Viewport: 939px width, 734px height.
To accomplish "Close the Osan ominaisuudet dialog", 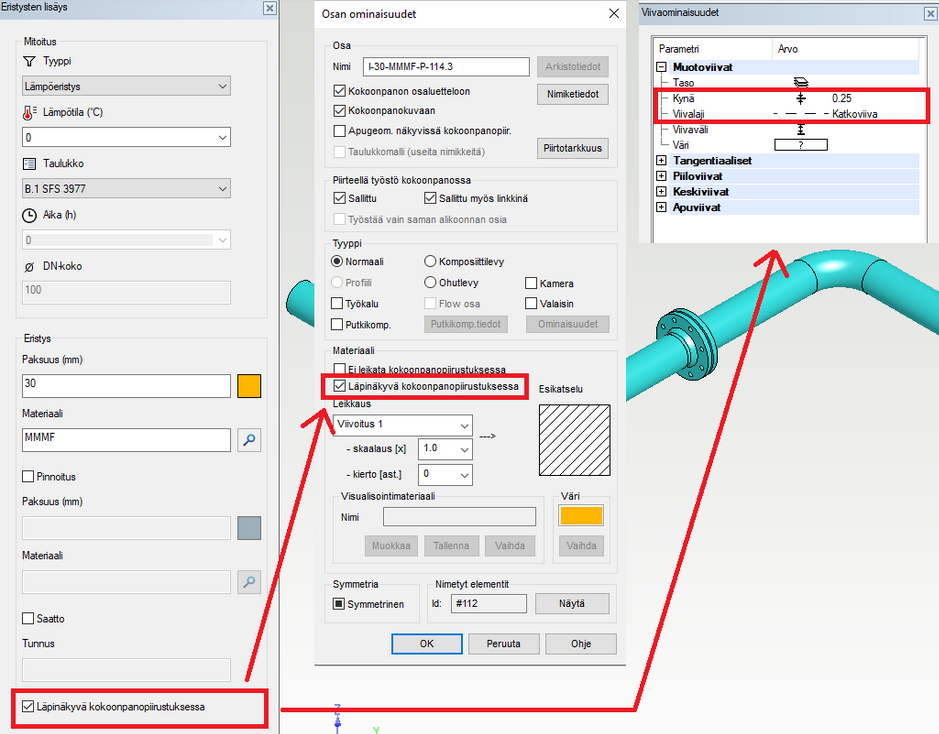I will point(614,14).
